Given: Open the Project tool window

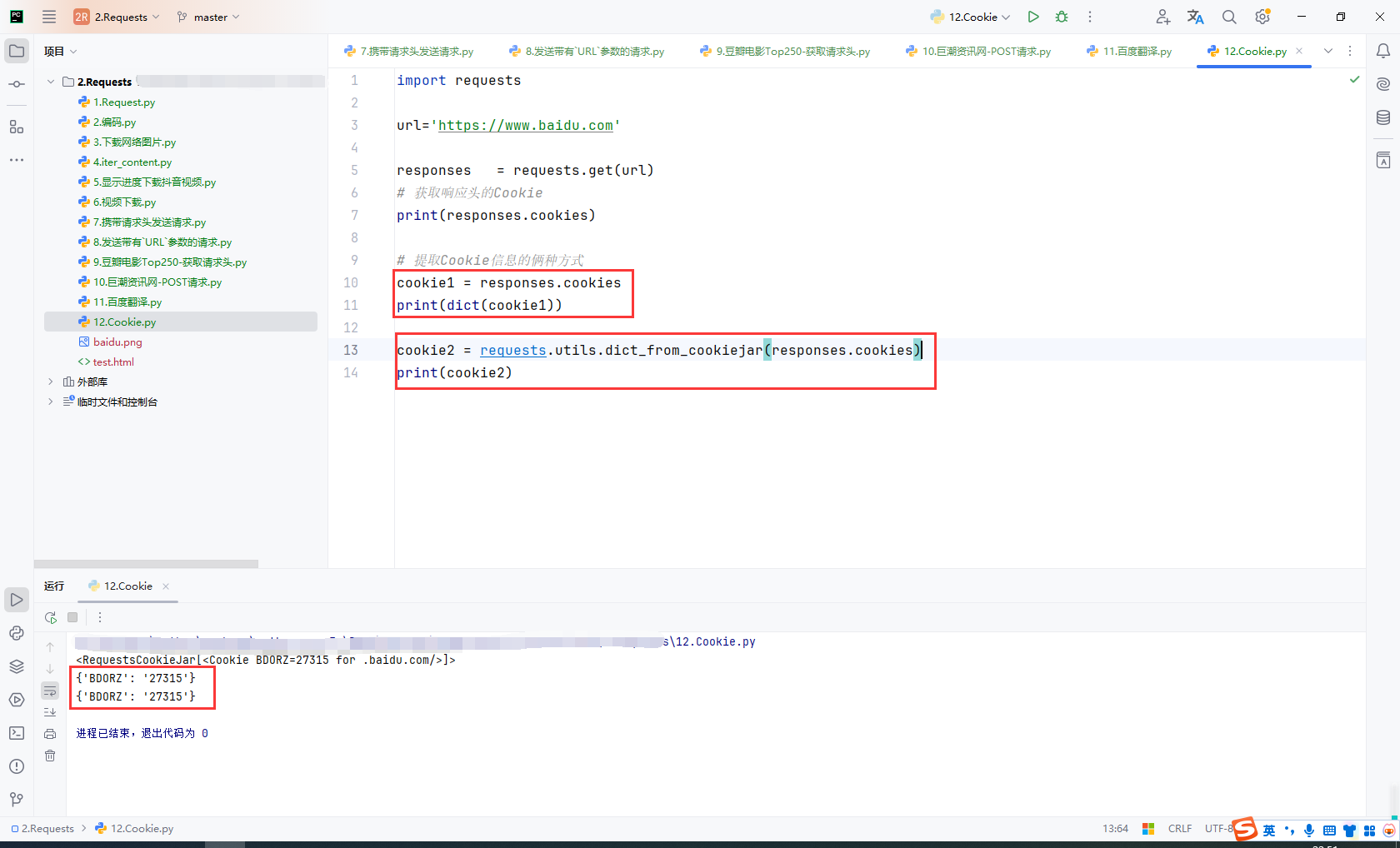Looking at the screenshot, I should tap(17, 51).
